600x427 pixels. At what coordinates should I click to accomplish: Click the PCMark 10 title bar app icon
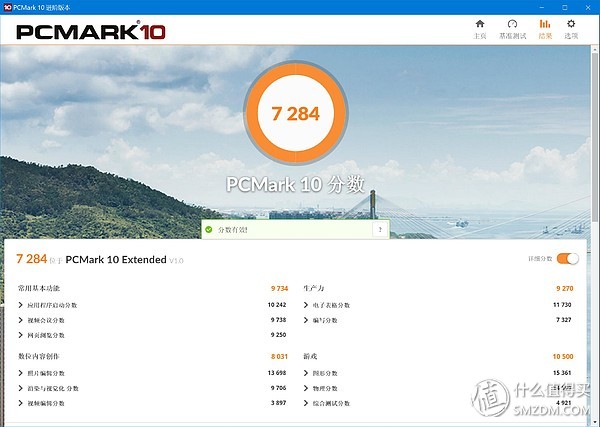pyautogui.click(x=7, y=7)
